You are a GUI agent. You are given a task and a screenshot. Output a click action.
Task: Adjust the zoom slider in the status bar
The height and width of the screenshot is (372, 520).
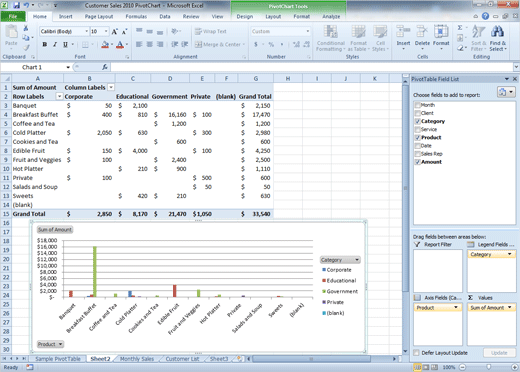(488, 367)
